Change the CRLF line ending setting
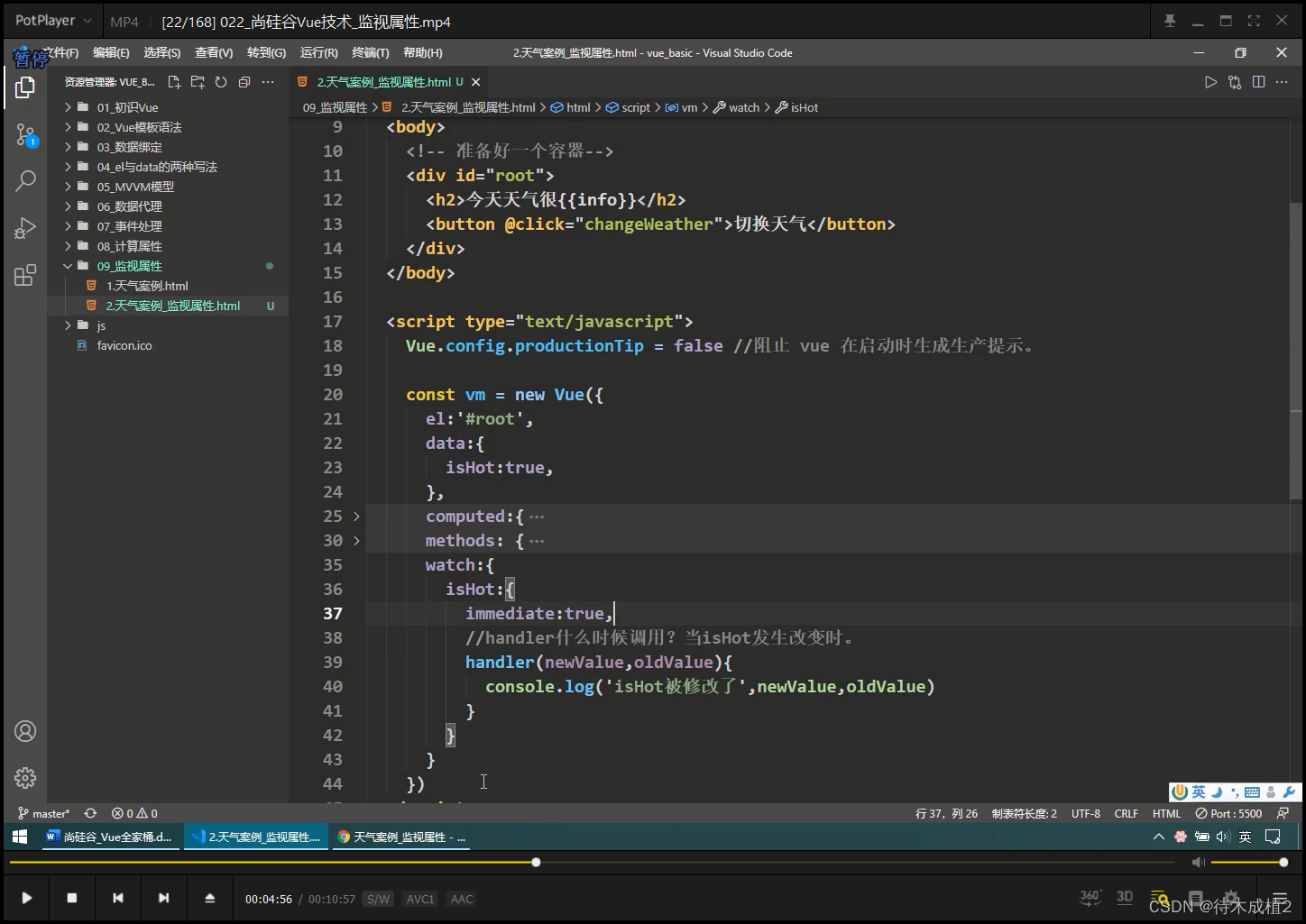The width and height of the screenshot is (1306, 924). tap(1127, 813)
